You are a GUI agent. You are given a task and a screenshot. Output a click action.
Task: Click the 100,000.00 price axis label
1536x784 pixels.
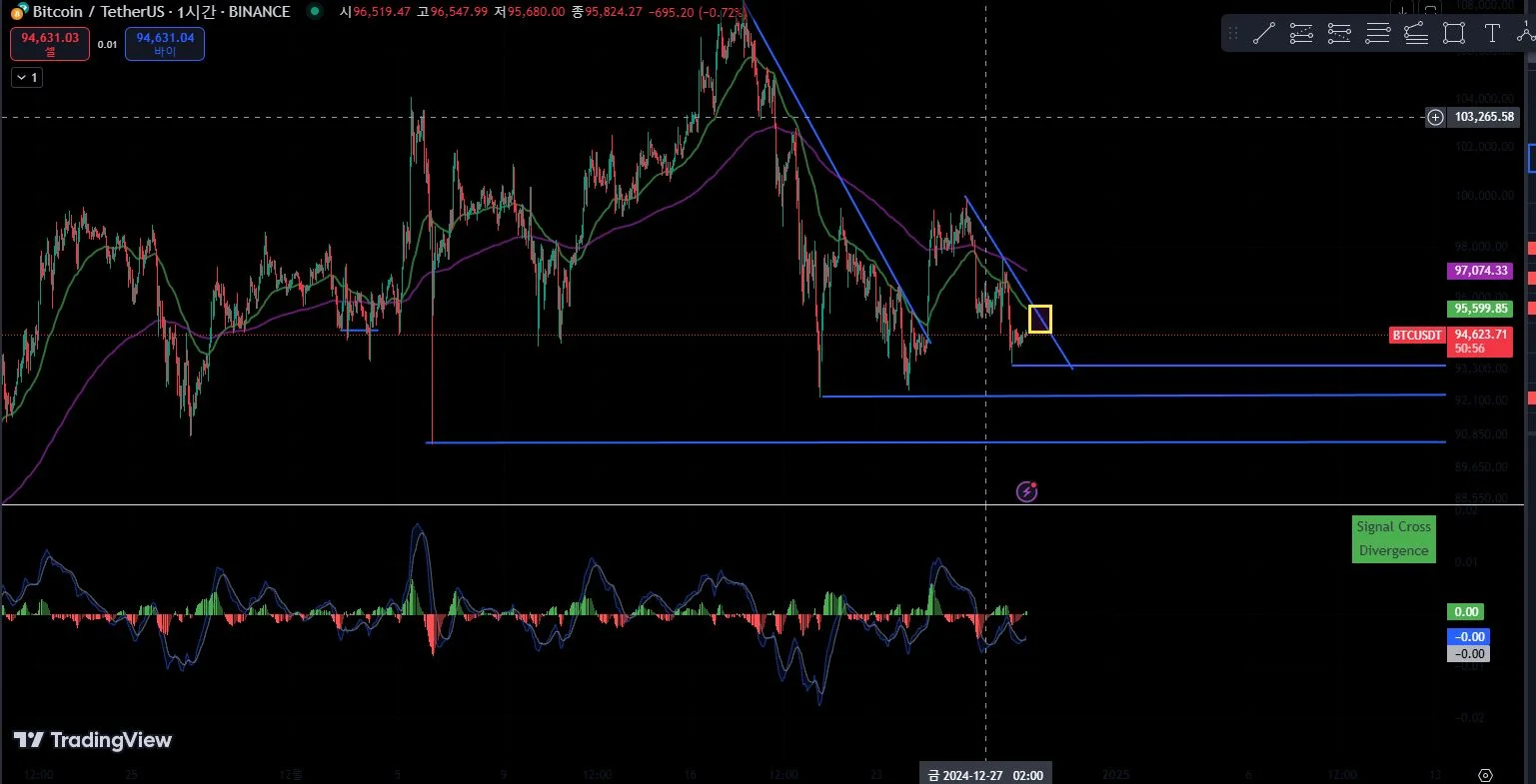(x=1482, y=195)
